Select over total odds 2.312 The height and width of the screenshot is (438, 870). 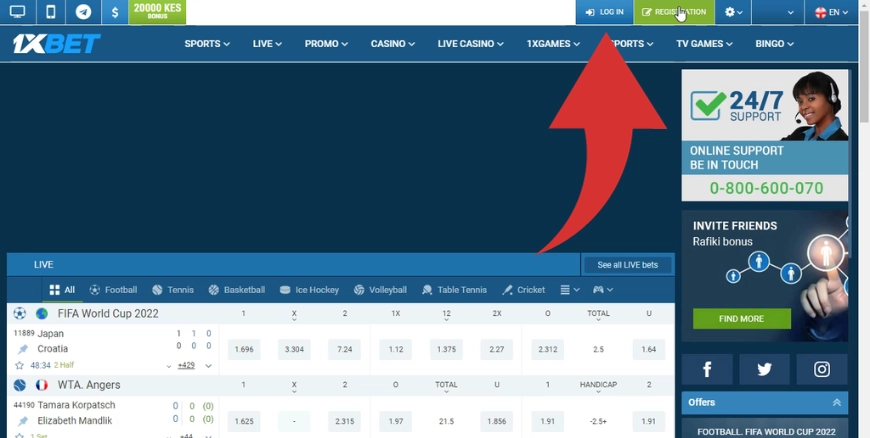point(548,349)
